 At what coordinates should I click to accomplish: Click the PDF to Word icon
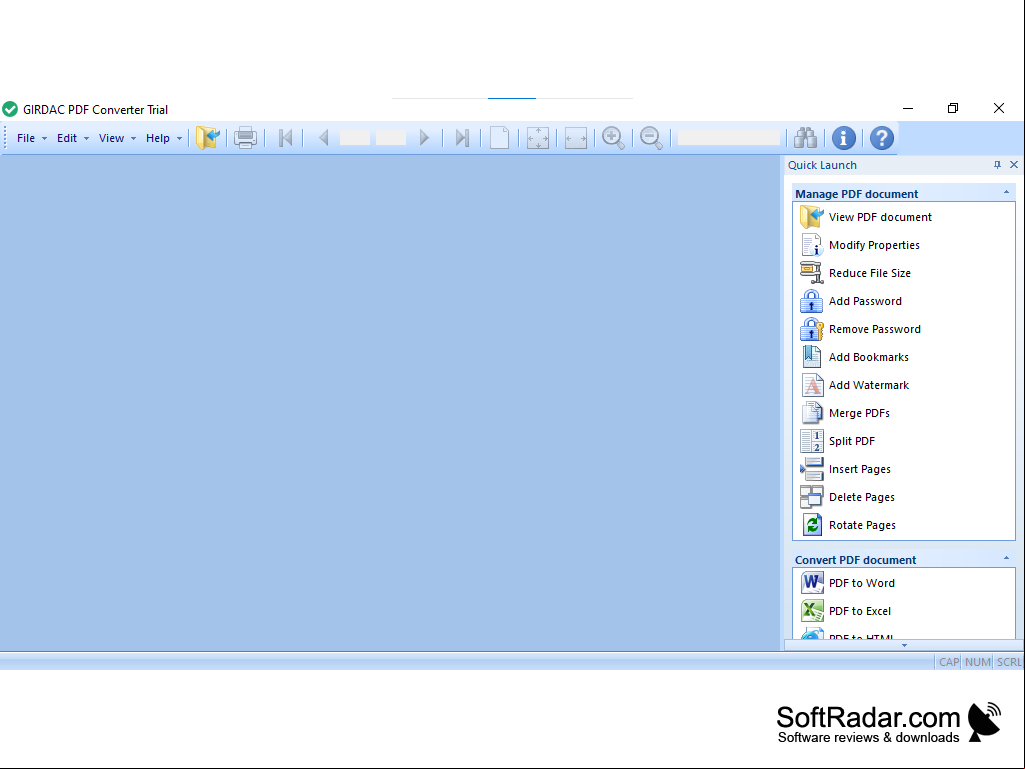pos(811,583)
